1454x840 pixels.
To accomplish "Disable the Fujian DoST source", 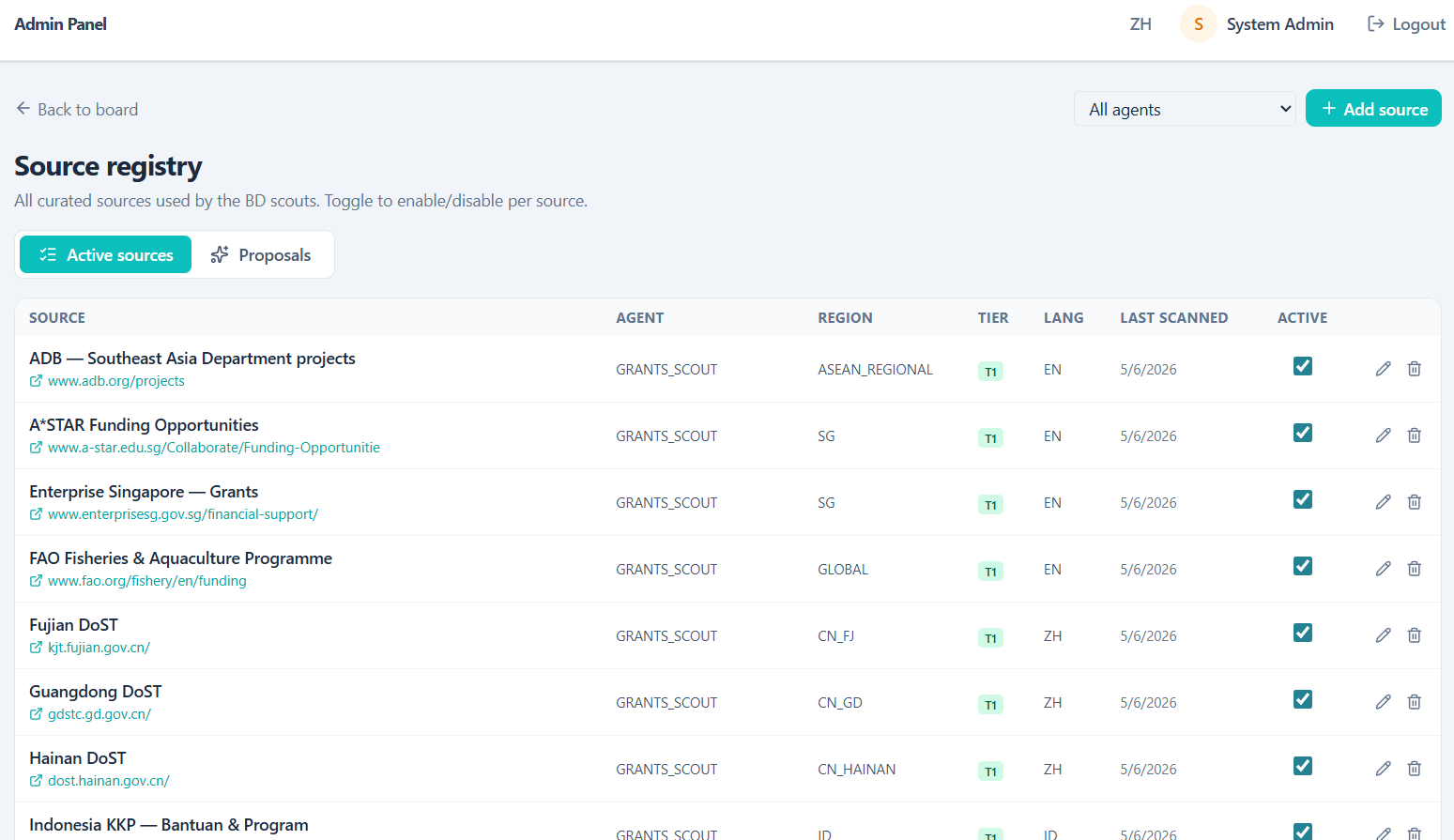I will 1303,633.
